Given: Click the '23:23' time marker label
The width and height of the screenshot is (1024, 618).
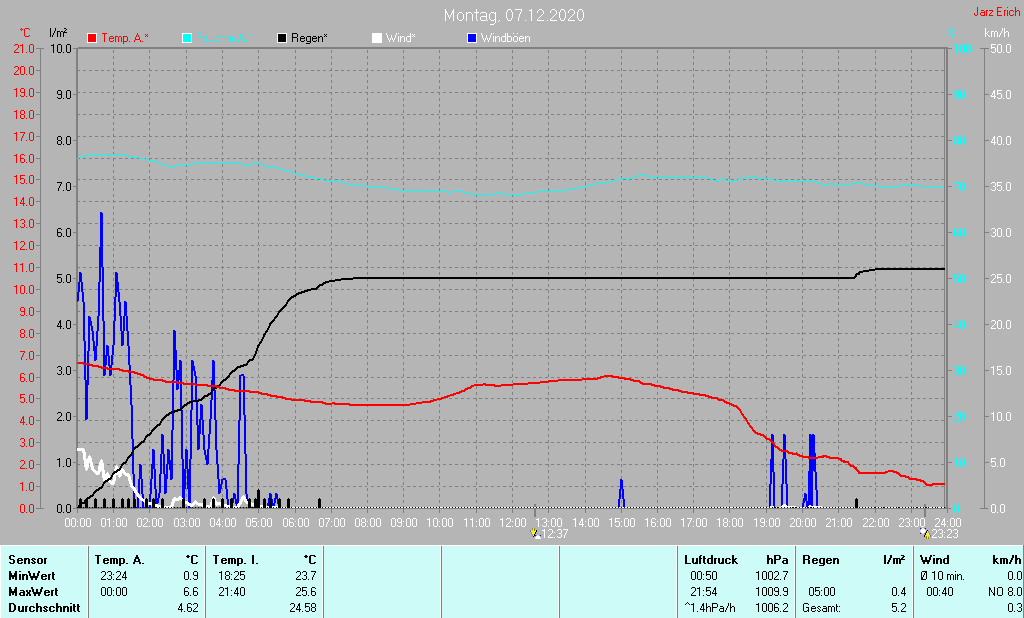Looking at the screenshot, I should [x=944, y=534].
